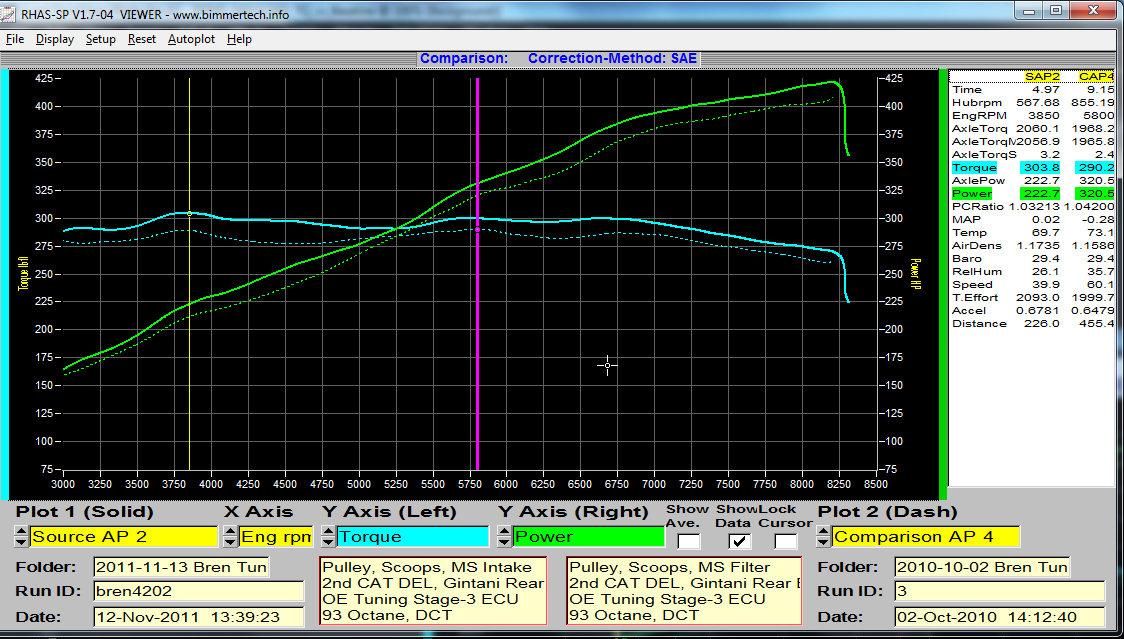Toggle the Show Ave. checkbox
This screenshot has width=1124, height=639.
(688, 541)
